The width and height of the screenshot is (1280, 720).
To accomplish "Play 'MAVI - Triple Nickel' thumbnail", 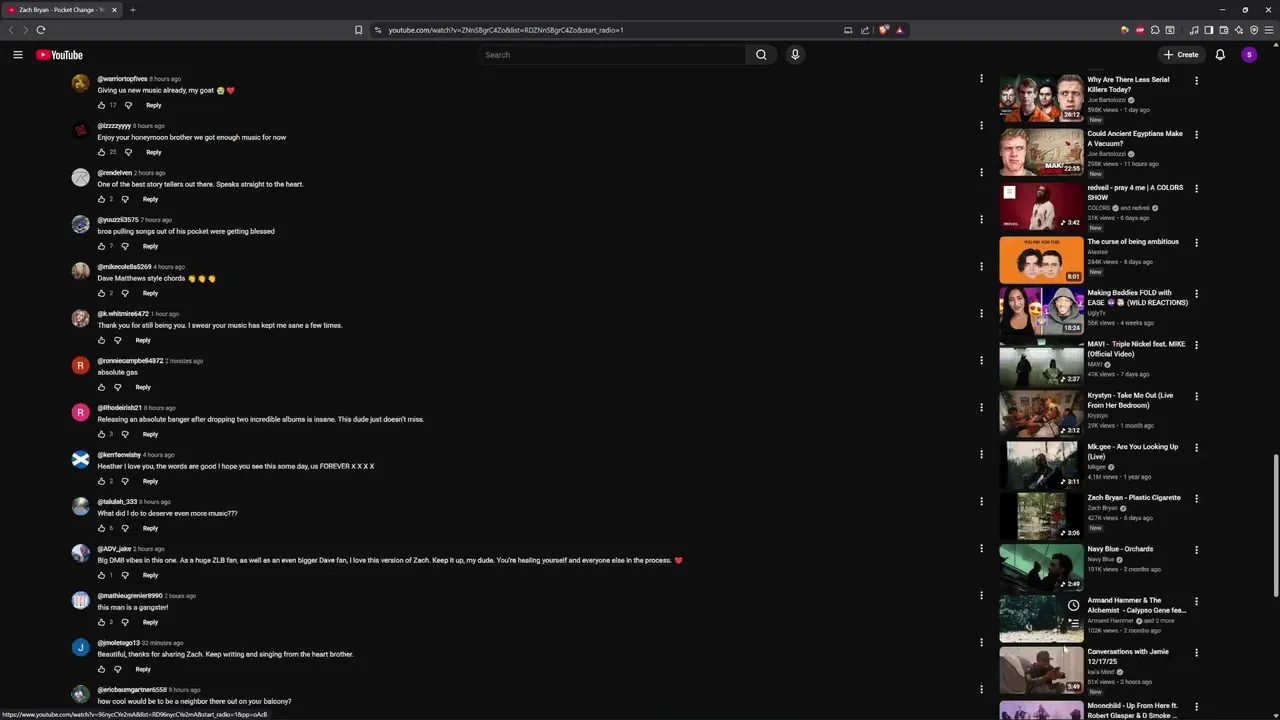I will pos(1041,362).
